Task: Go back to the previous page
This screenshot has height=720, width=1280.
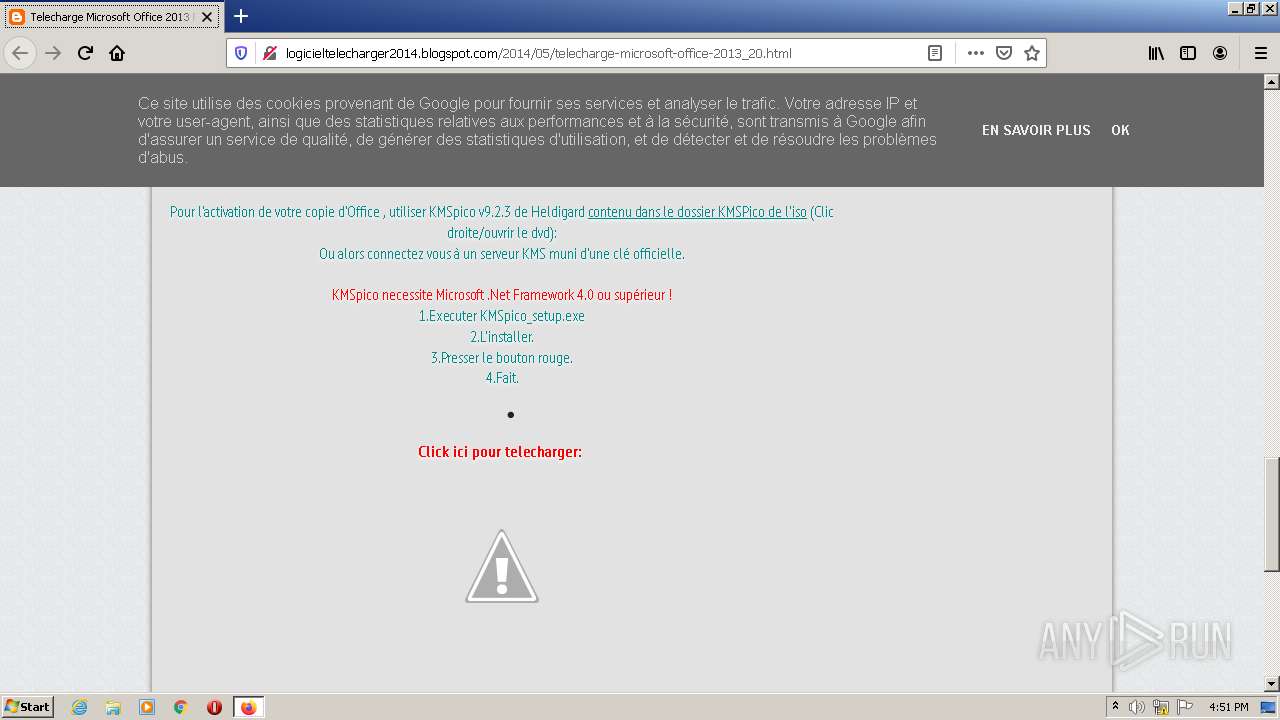Action: (x=20, y=53)
